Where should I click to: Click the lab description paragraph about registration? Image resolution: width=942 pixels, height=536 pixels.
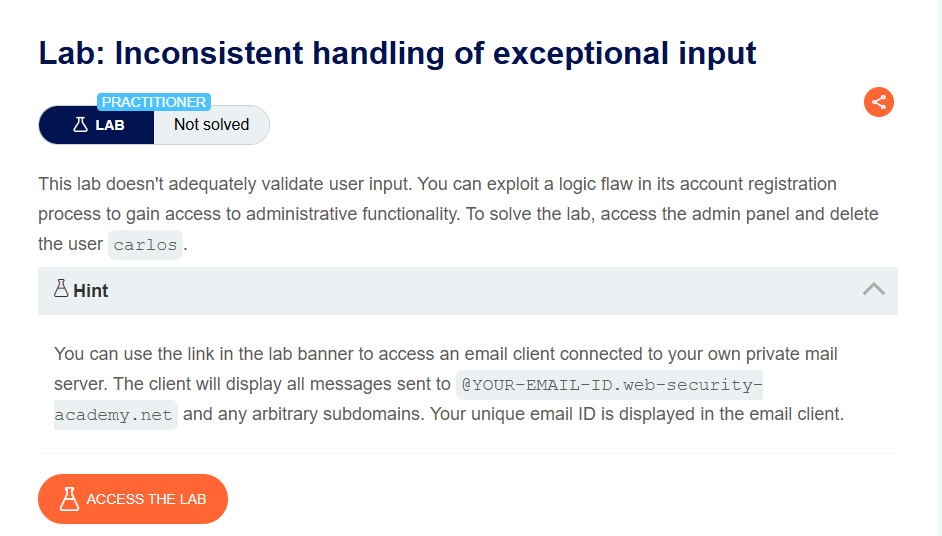(x=458, y=214)
